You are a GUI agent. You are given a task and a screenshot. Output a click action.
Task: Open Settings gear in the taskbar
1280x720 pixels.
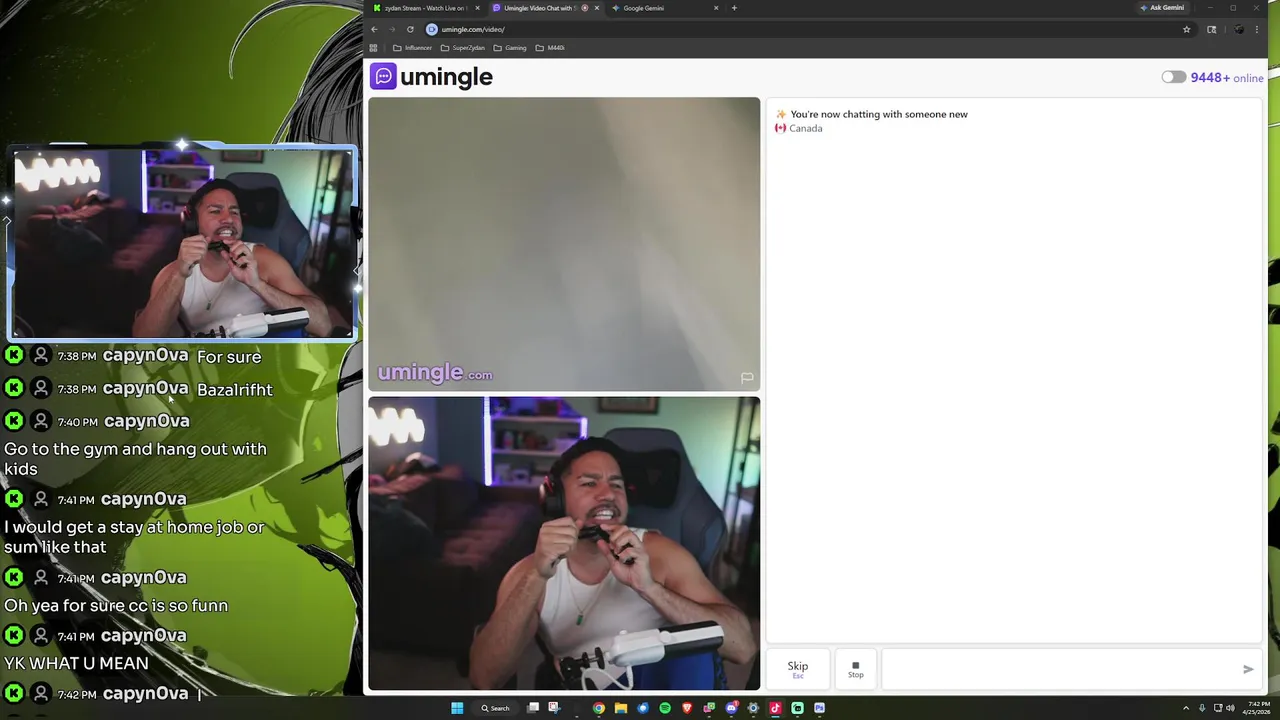coord(753,708)
